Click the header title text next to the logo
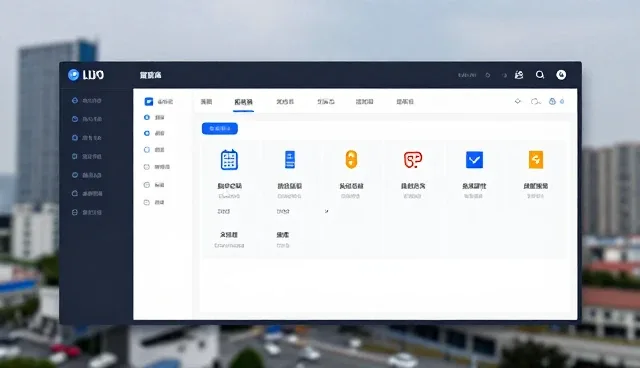640x368 pixels. [x=151, y=75]
